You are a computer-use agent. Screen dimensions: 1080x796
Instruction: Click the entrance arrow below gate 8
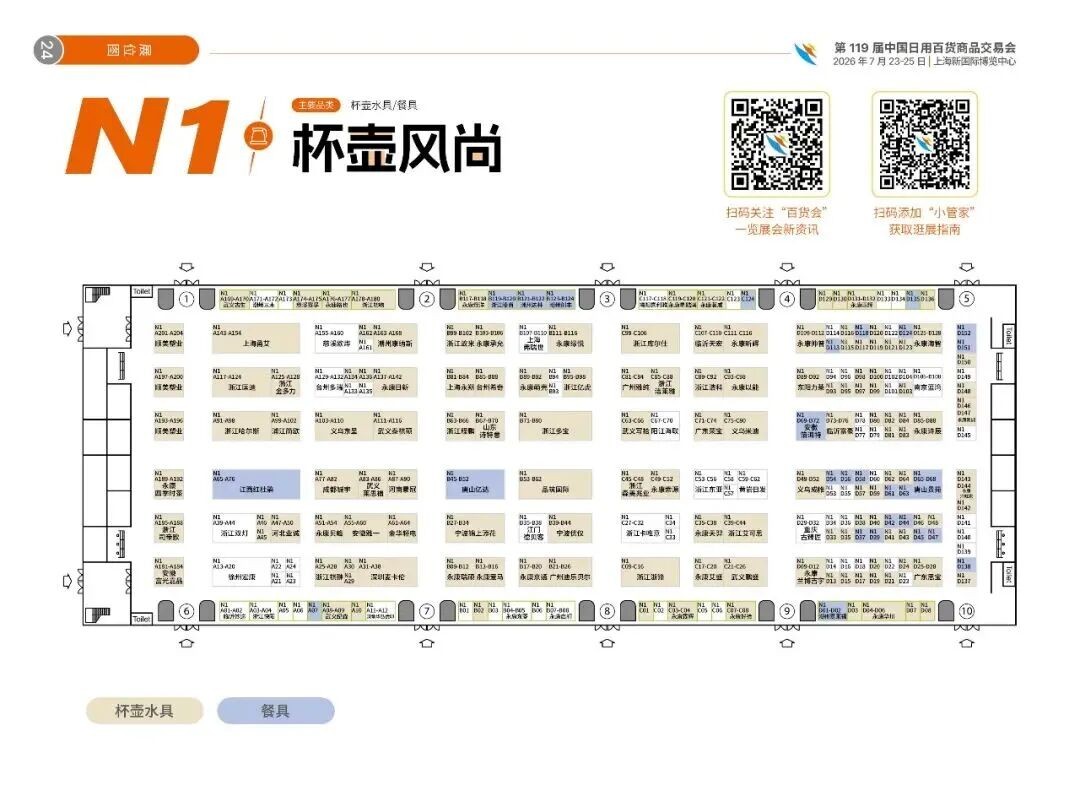[x=607, y=643]
